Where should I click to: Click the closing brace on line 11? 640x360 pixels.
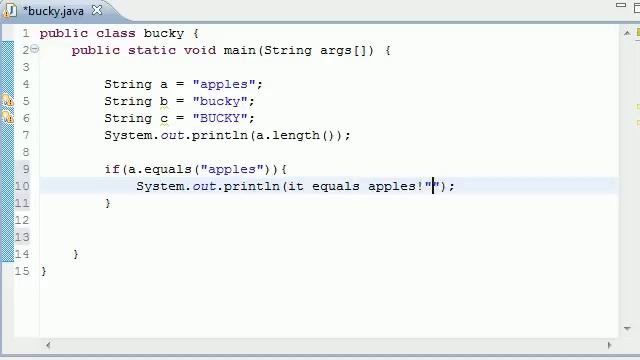(108, 203)
